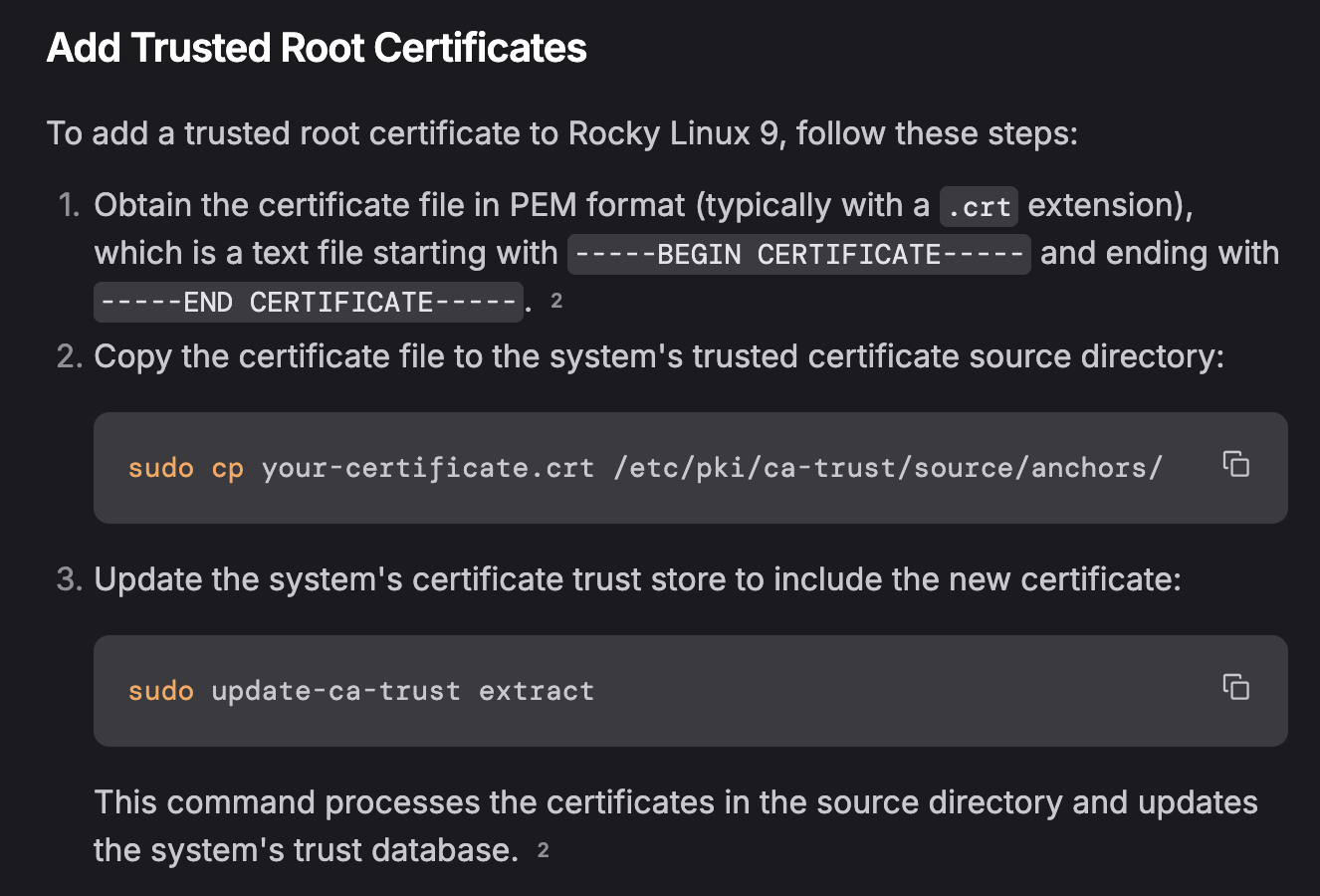Open citation 2 after END CERTIFICATE
The height and width of the screenshot is (896, 1320).
click(556, 301)
